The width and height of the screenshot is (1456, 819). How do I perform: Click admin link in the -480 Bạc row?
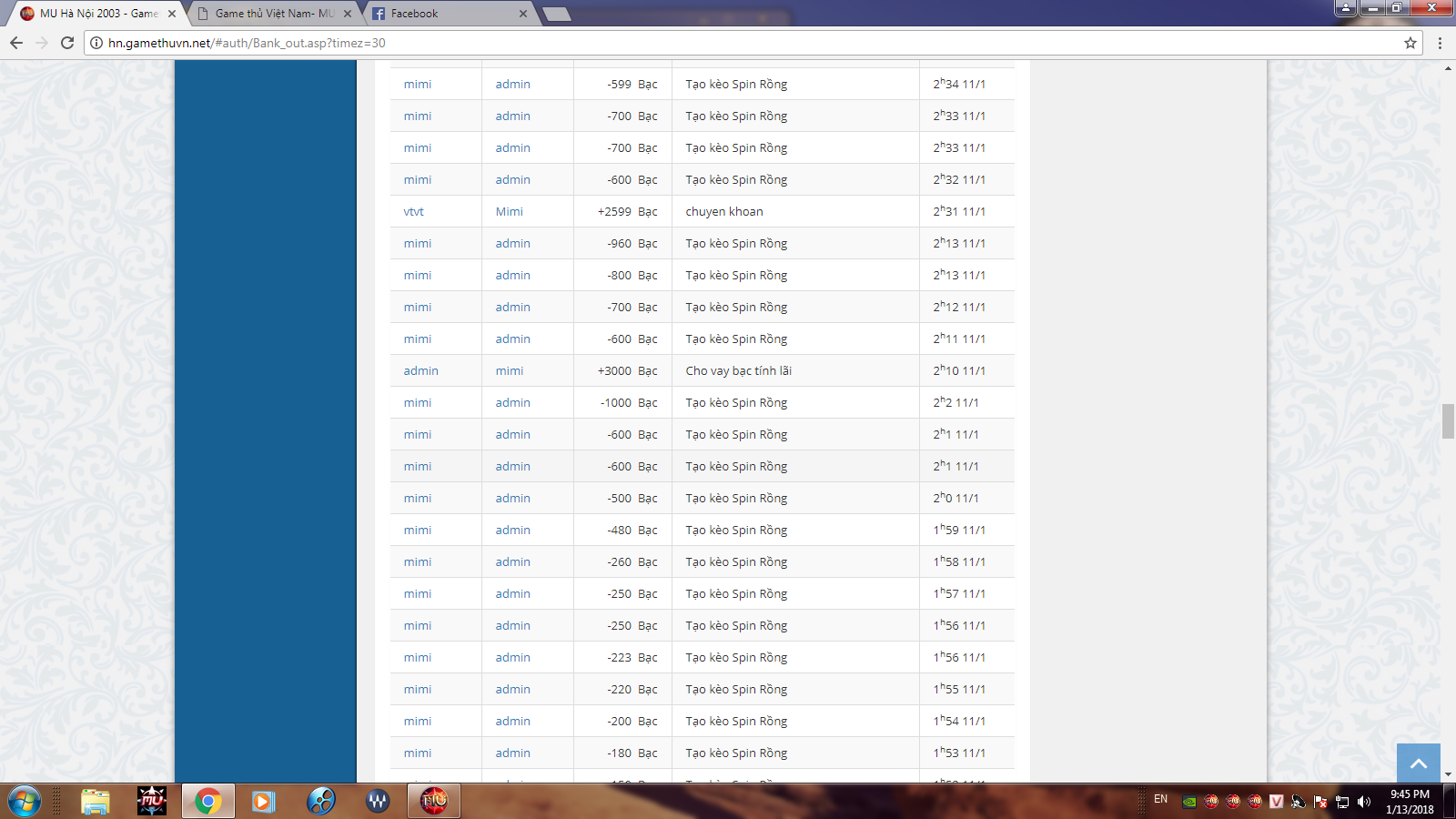(x=513, y=530)
